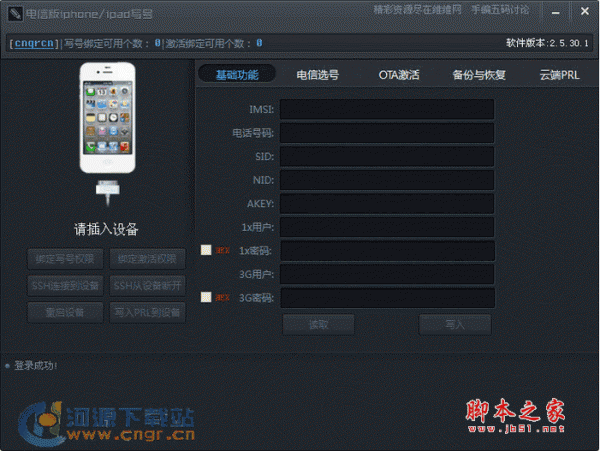Click the 读取 read button

pos(318,325)
